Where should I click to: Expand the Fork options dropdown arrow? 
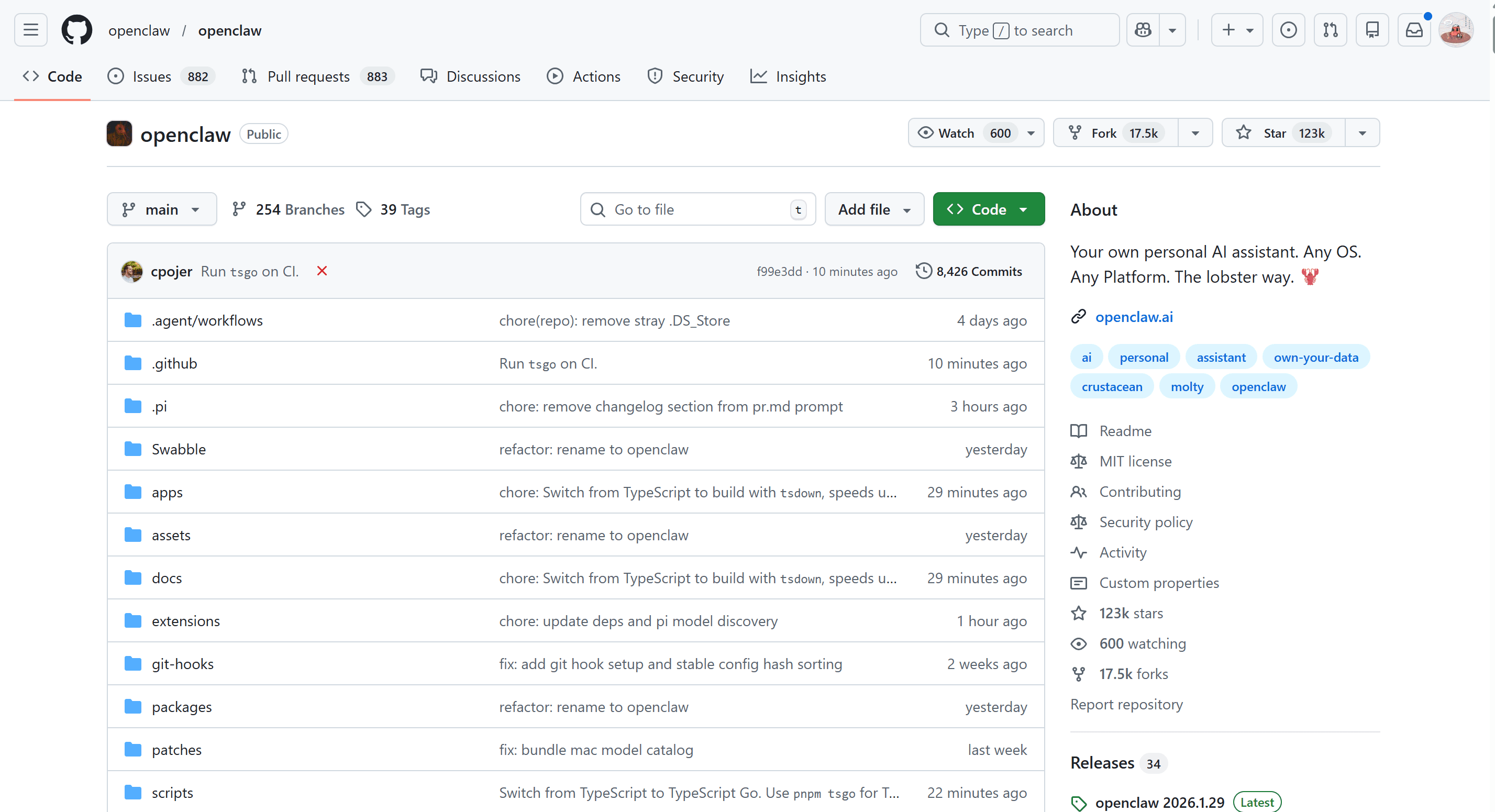(x=1195, y=134)
